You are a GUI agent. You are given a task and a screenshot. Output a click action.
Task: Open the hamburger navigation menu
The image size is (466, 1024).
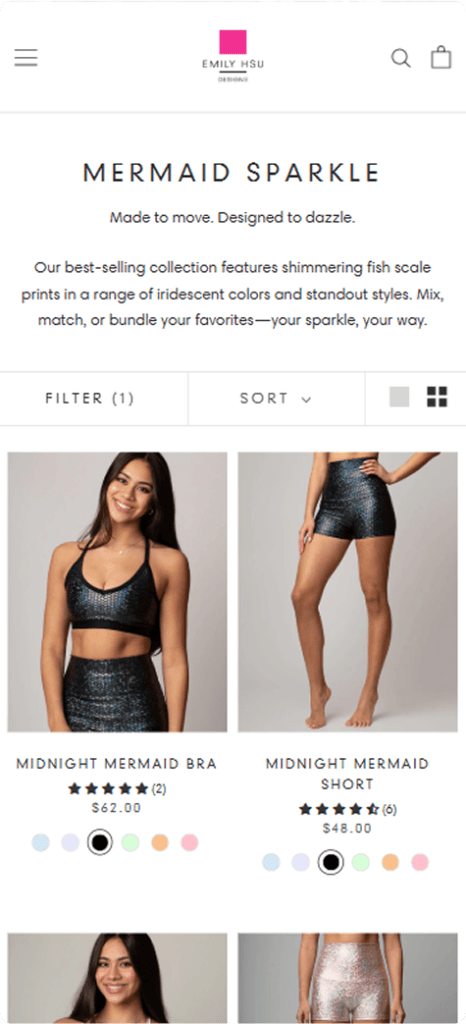(x=26, y=57)
